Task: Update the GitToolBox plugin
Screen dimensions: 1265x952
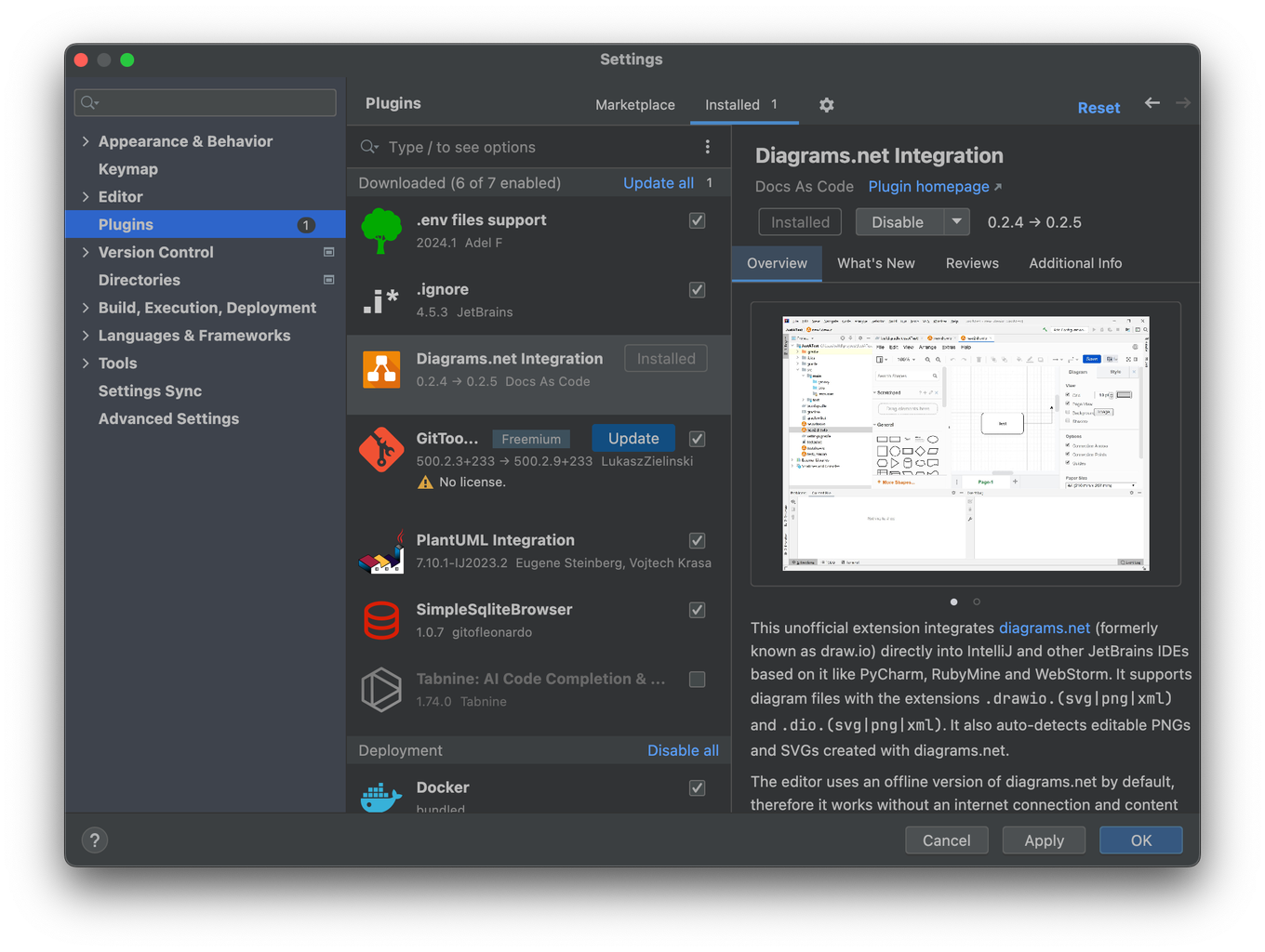Action: pos(633,439)
